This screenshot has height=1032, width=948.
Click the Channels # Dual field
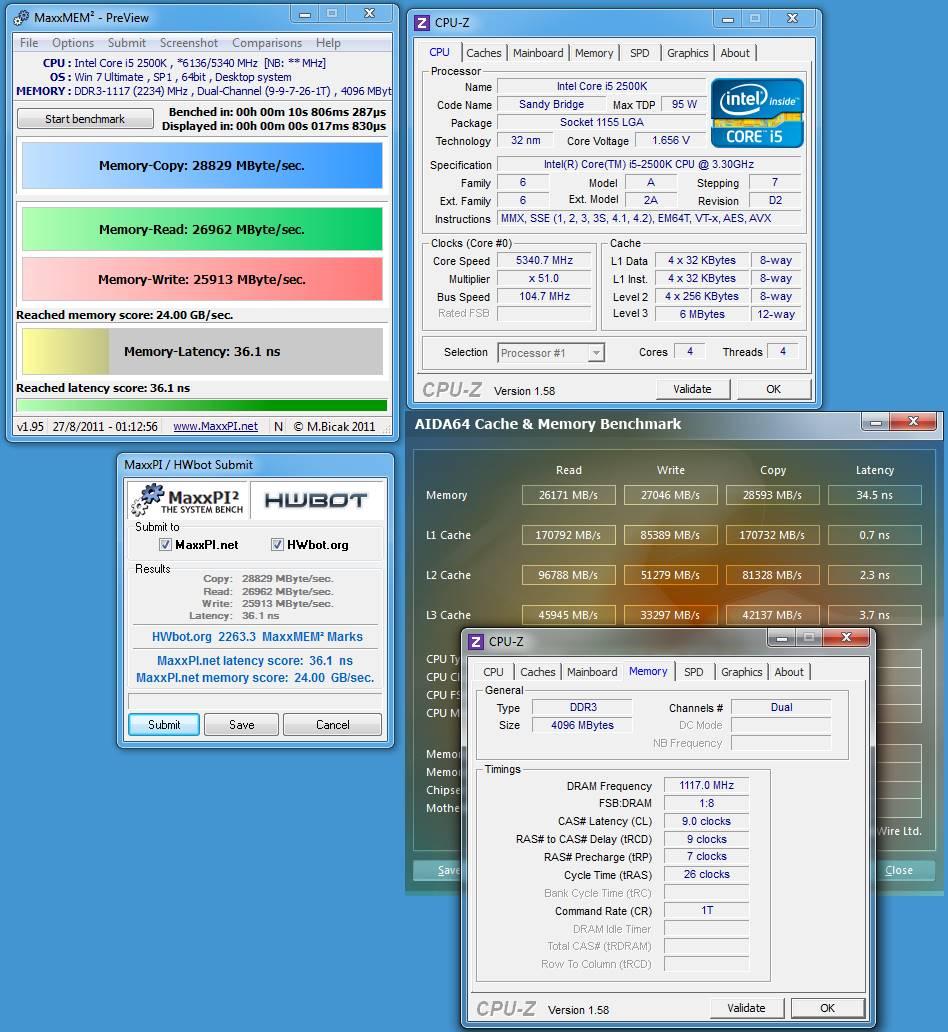[x=781, y=708]
